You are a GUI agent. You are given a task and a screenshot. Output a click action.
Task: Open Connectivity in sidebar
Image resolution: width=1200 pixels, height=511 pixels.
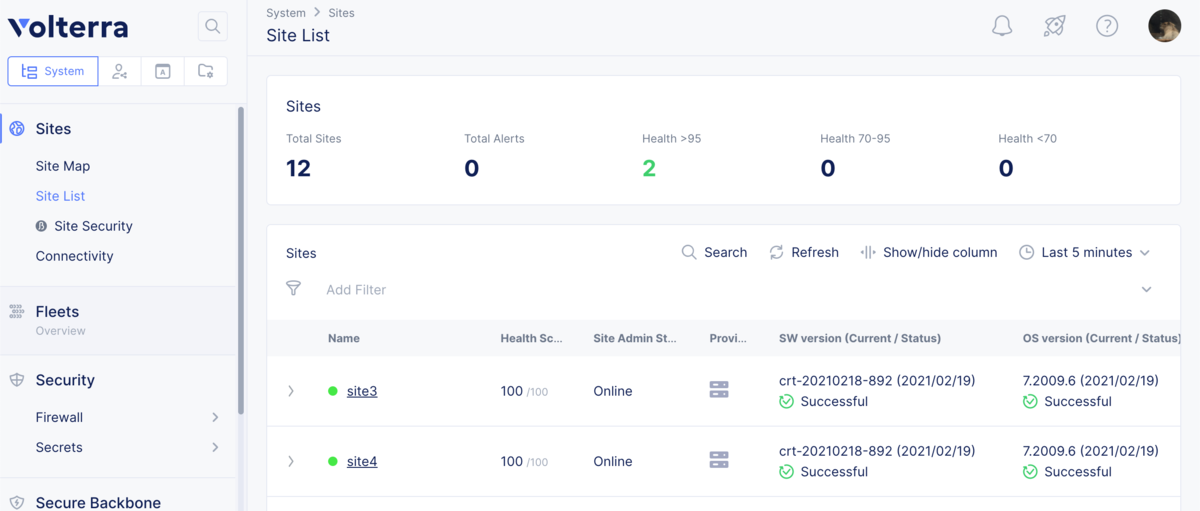(x=74, y=256)
